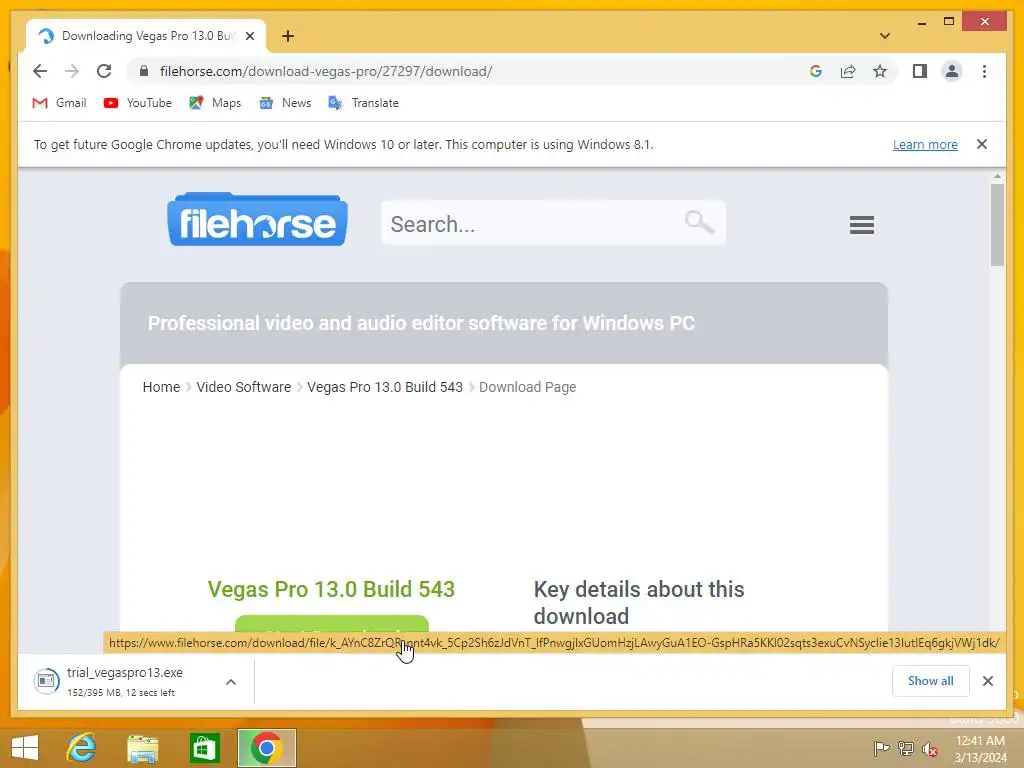Click the Action Center flag icon
This screenshot has height=768, width=1024.
coord(881,748)
